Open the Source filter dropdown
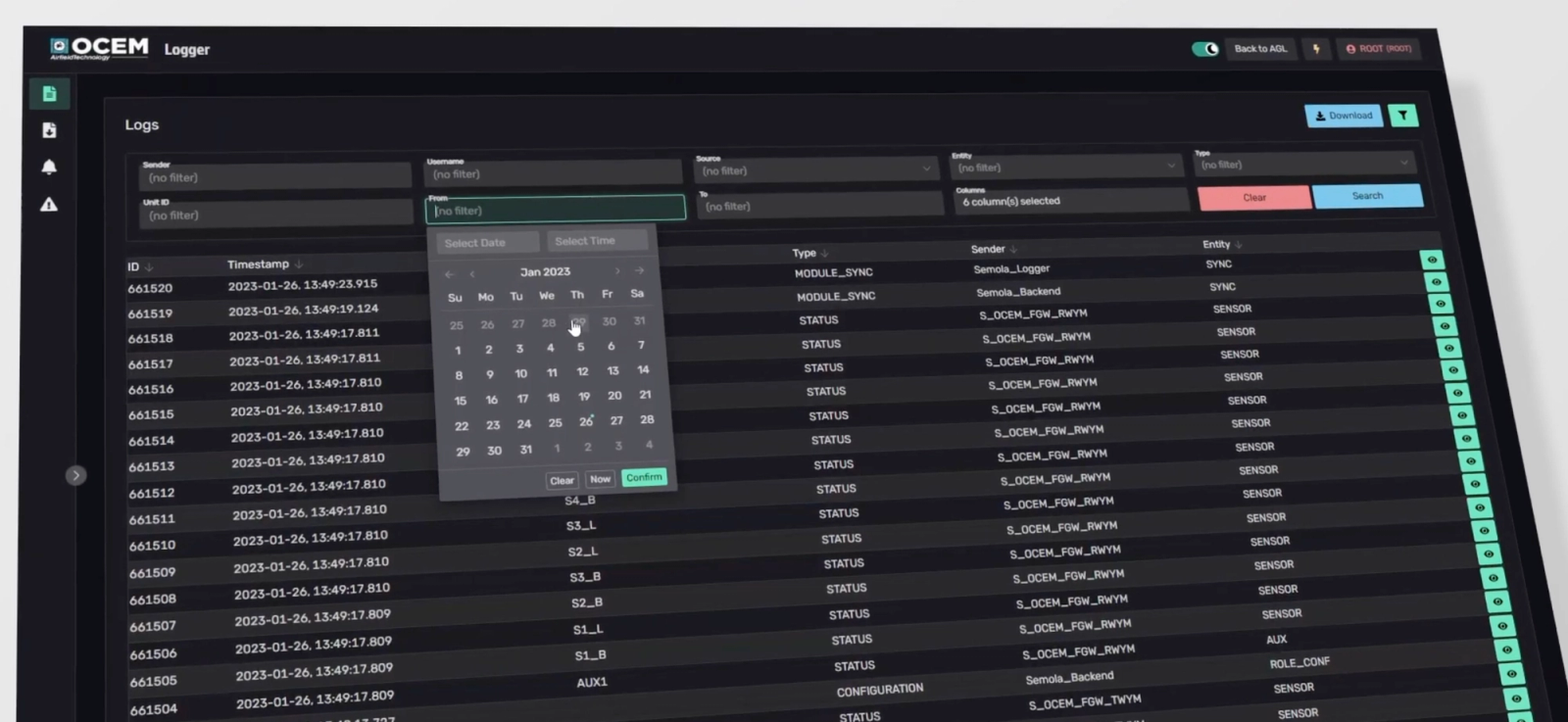The height and width of the screenshot is (722, 1568). (816, 169)
